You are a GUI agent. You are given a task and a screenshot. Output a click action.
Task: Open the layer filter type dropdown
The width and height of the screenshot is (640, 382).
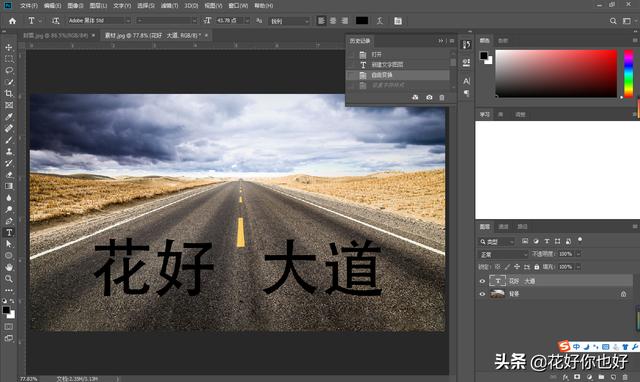497,242
